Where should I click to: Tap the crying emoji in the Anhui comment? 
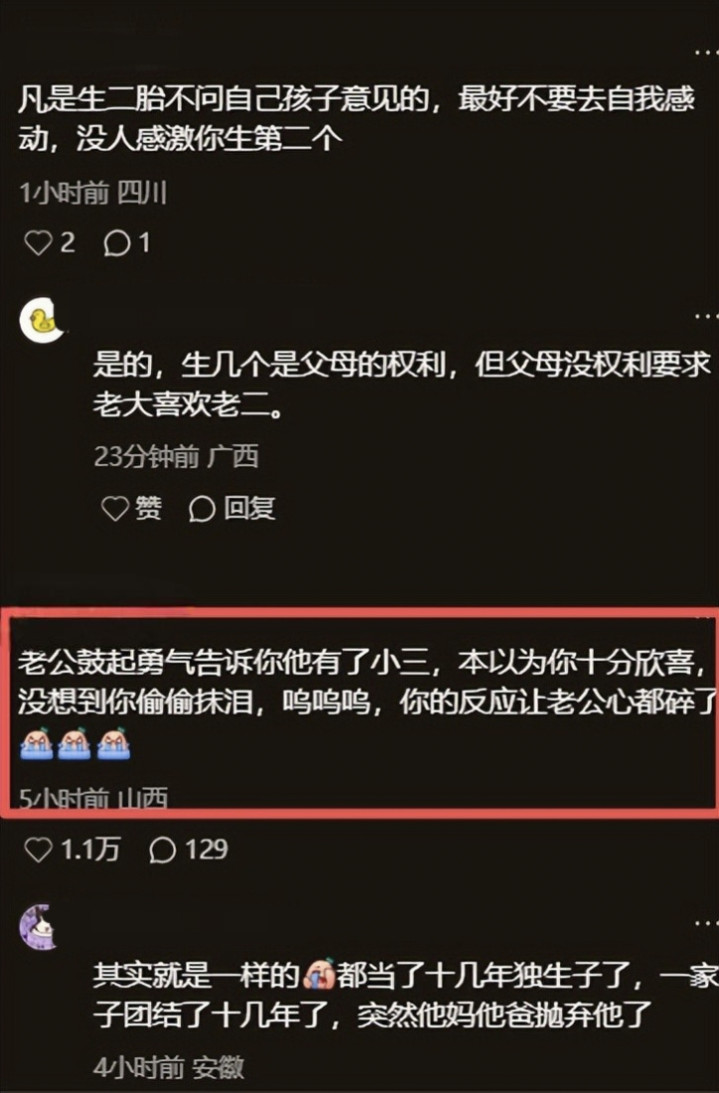click(319, 974)
